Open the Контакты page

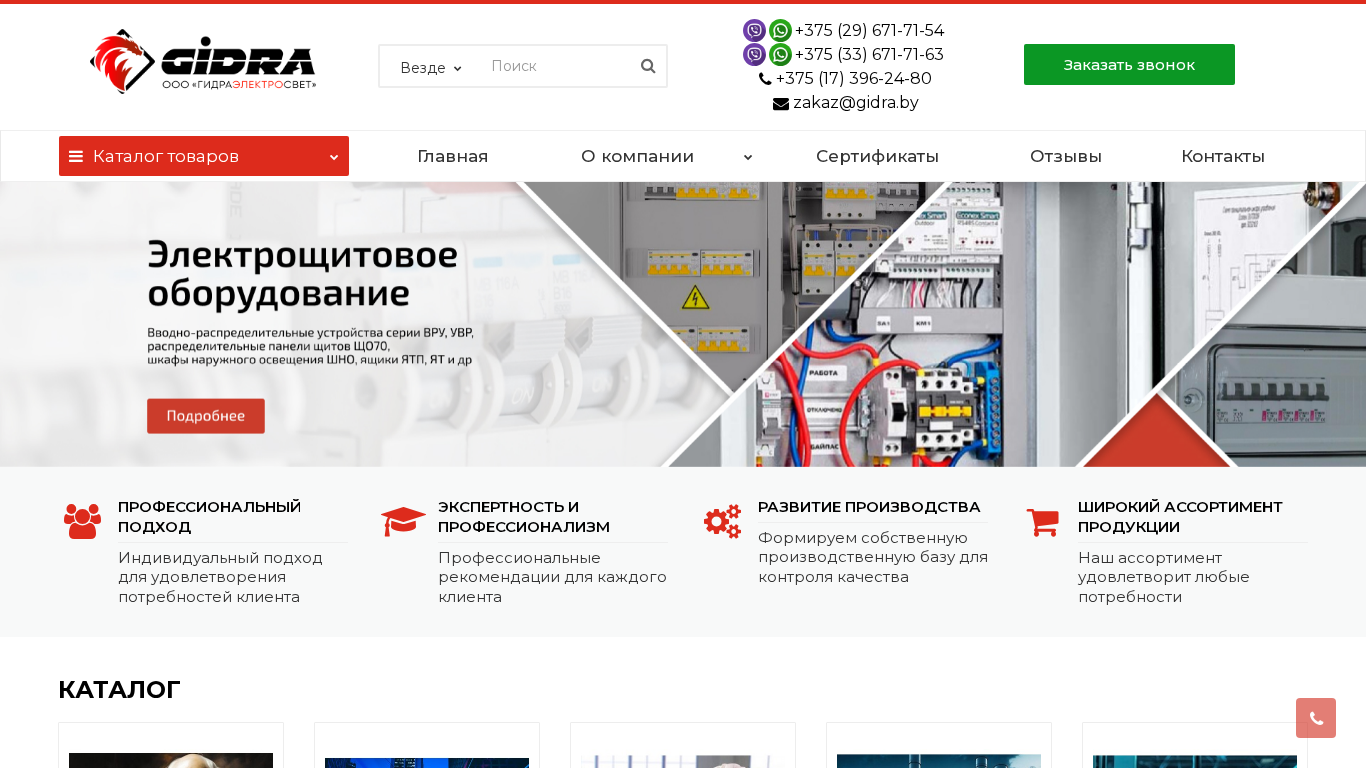tap(1223, 156)
